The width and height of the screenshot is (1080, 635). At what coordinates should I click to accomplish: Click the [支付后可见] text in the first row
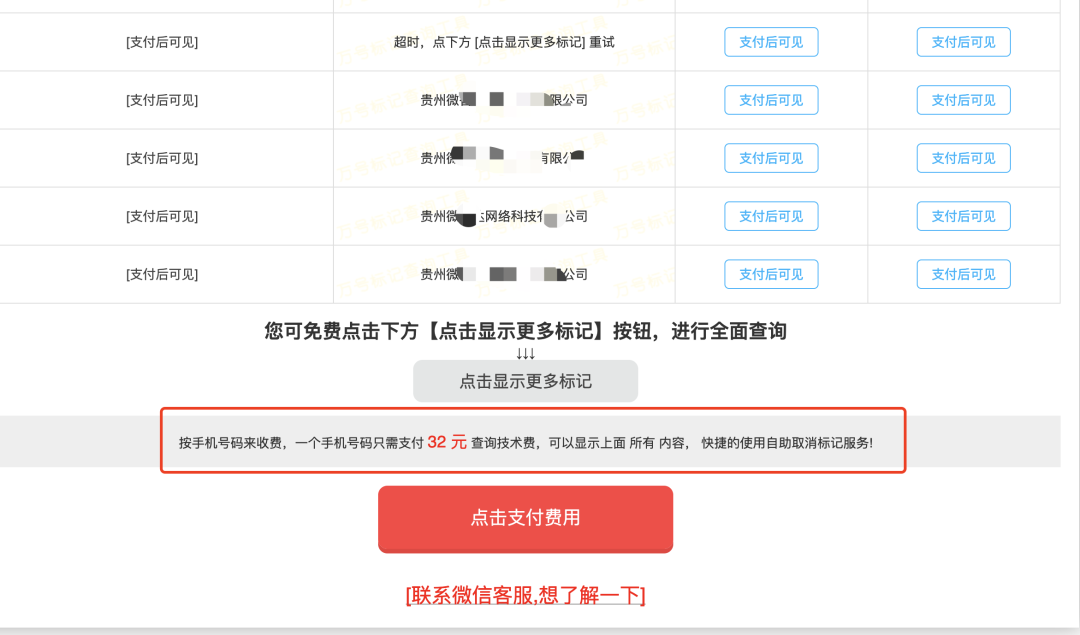(x=162, y=42)
